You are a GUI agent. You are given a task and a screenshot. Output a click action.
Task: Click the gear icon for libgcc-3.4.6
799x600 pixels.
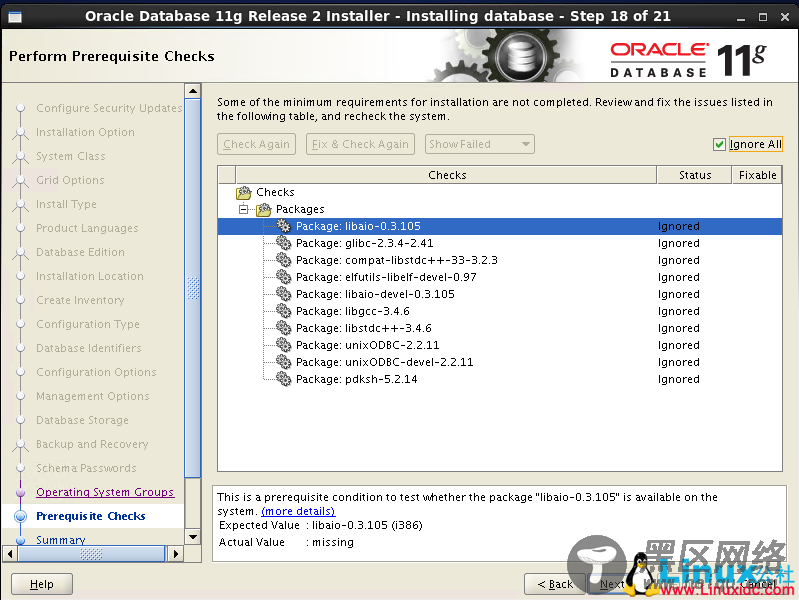coord(283,311)
